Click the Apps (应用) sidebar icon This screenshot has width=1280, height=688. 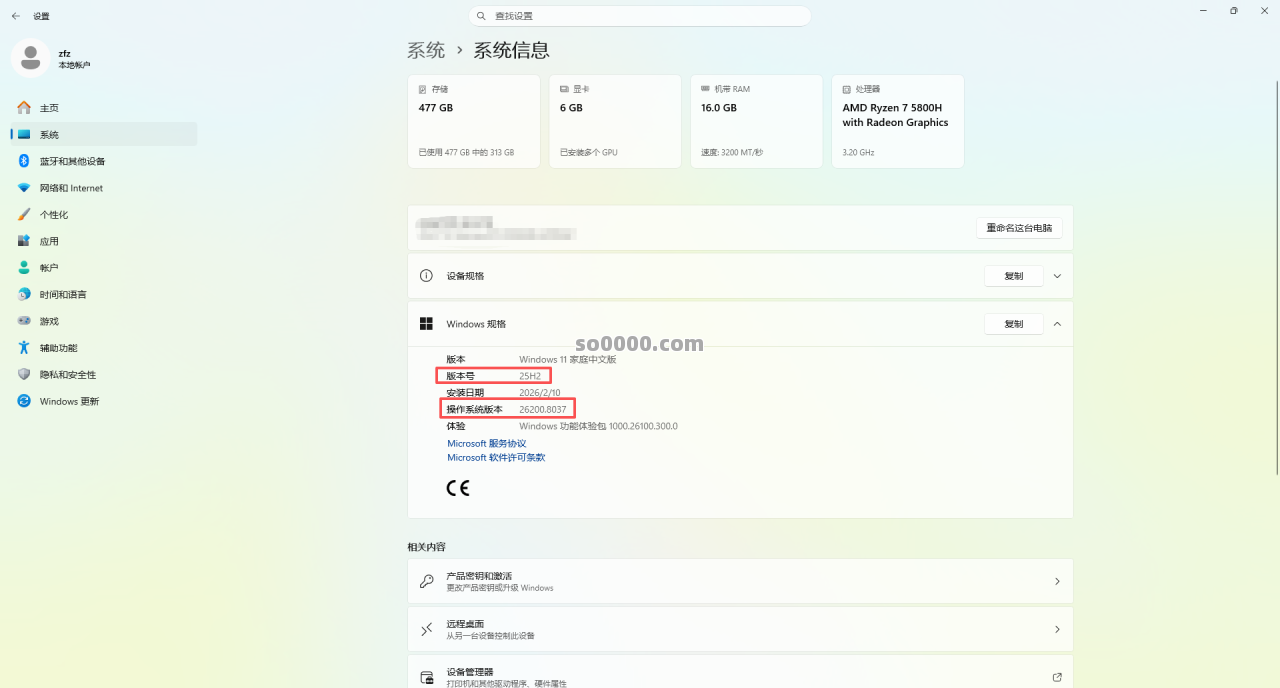tap(24, 241)
